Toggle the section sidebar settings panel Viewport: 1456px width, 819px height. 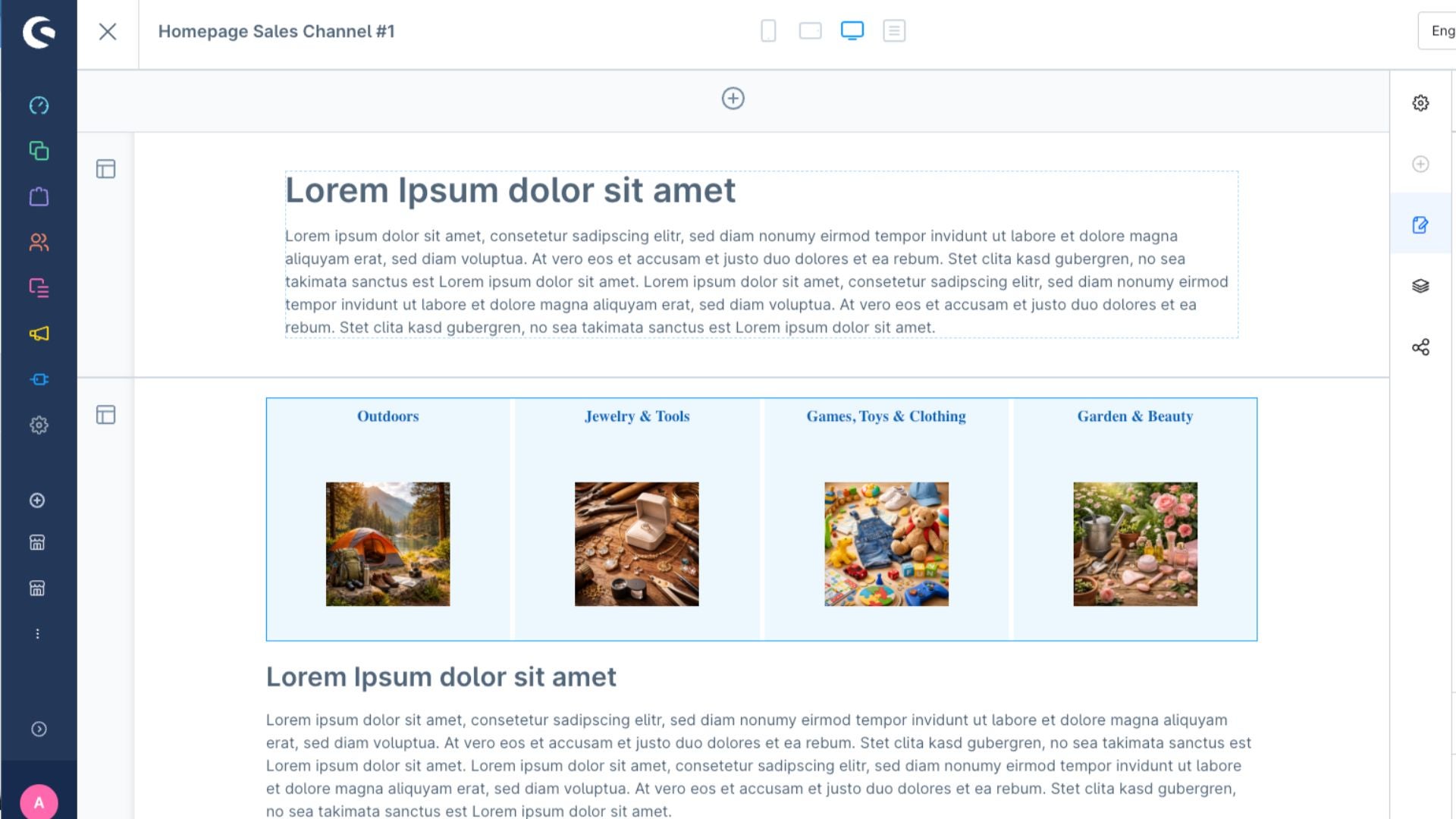[105, 169]
